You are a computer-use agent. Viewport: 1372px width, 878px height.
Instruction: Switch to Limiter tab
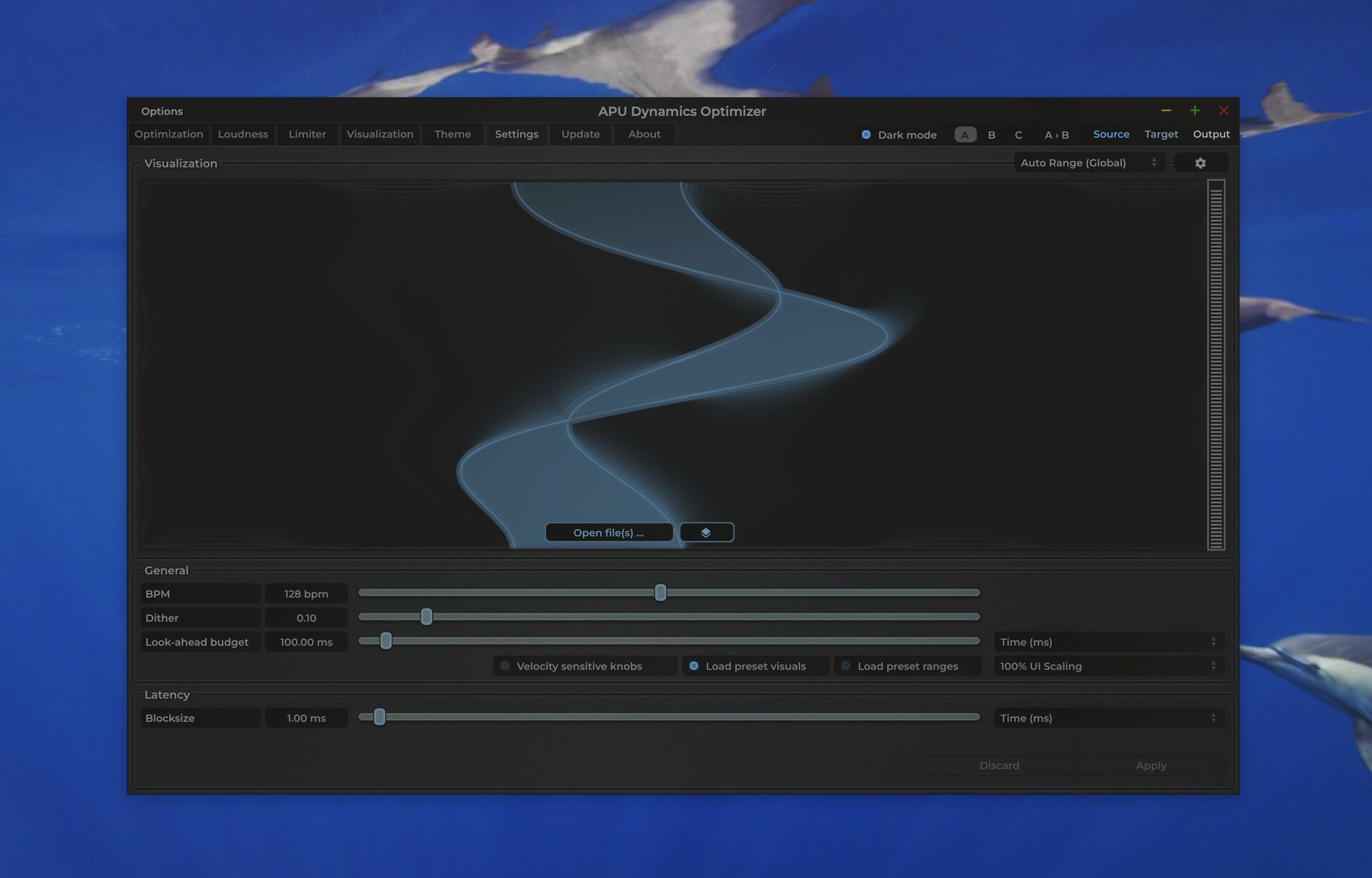coord(307,134)
